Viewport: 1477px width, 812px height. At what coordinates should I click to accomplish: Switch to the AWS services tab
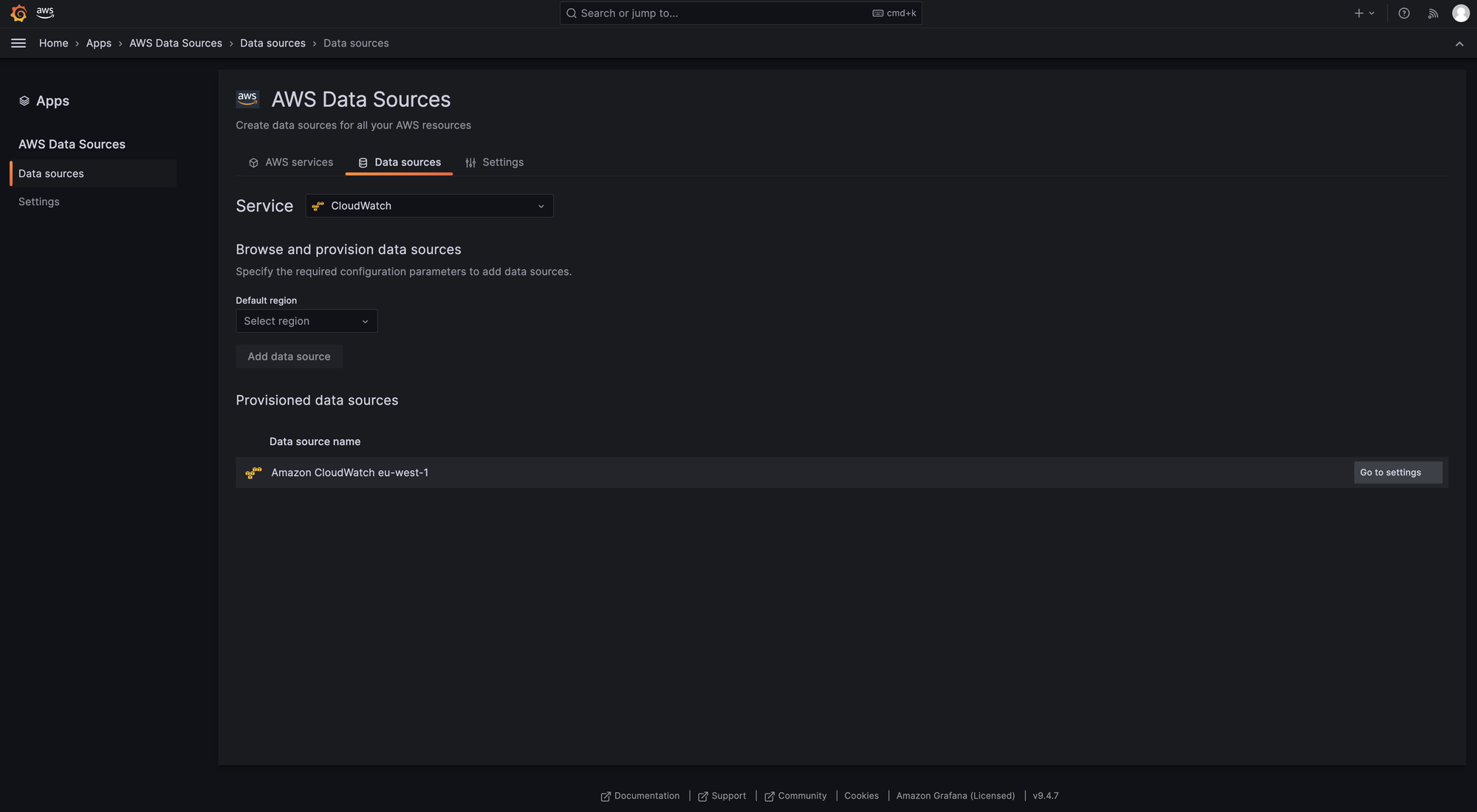(x=291, y=162)
